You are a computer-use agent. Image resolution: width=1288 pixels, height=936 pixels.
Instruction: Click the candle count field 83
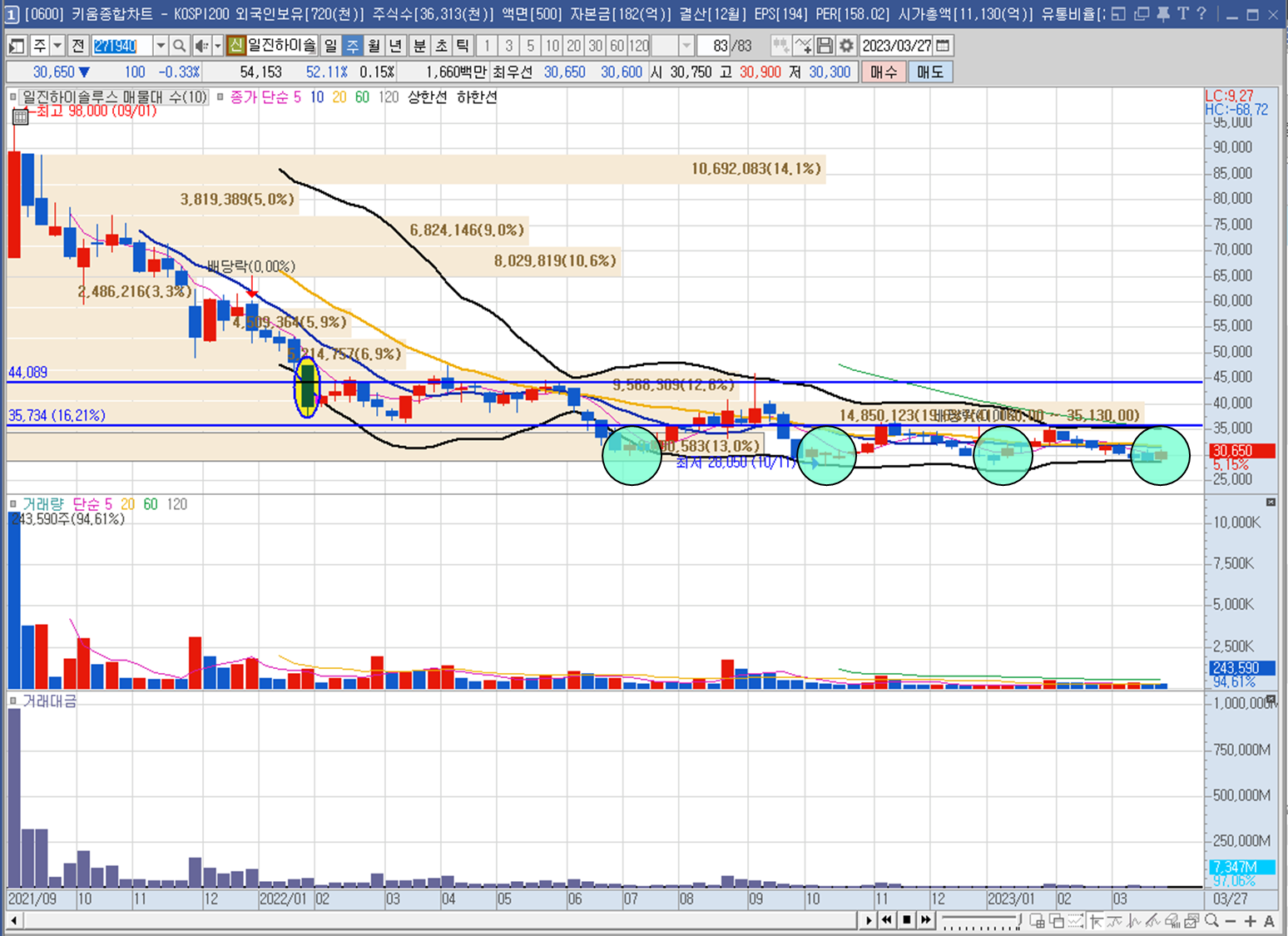tap(714, 46)
